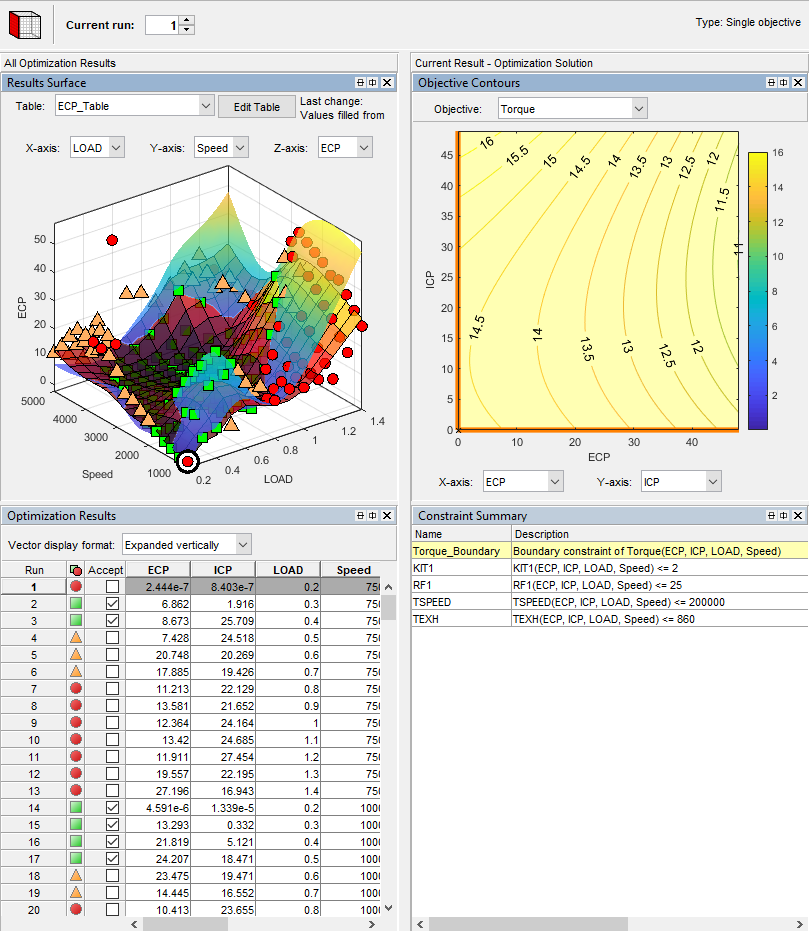Image resolution: width=809 pixels, height=931 pixels.
Task: Split the Results Surface view vertically
Action: pyautogui.click(x=371, y=82)
